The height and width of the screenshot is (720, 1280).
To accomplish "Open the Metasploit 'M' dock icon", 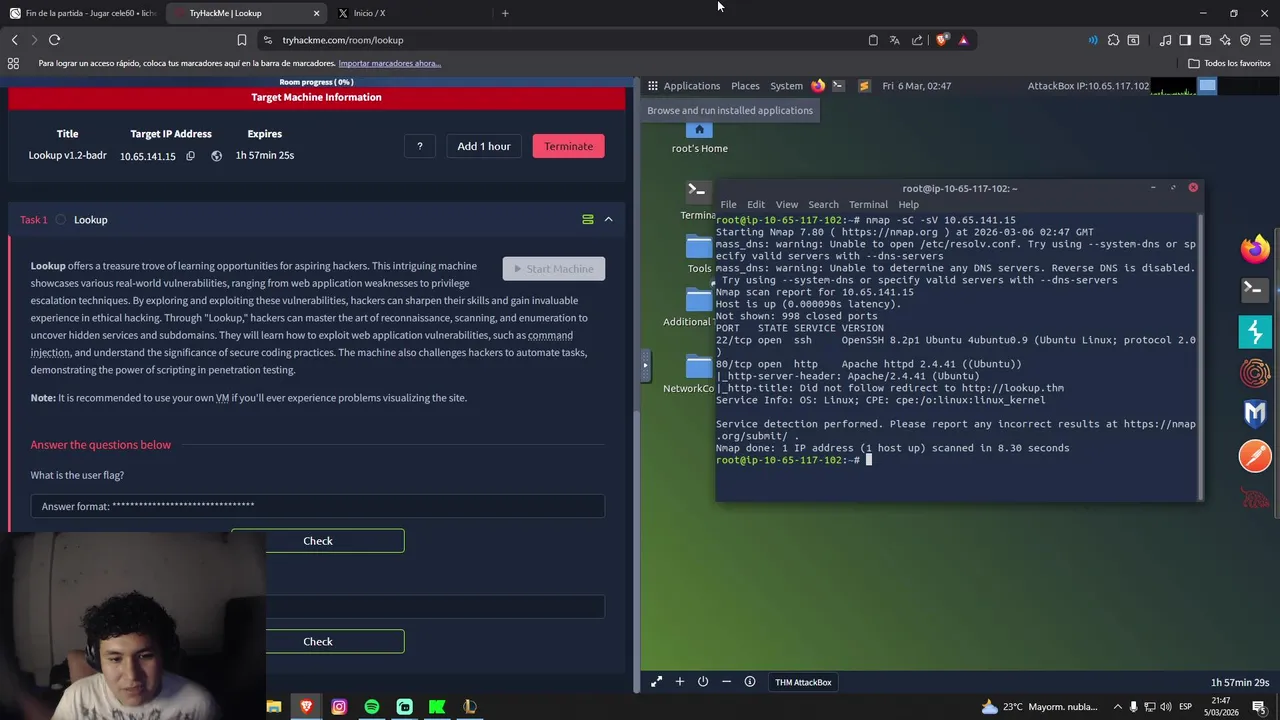I will tap(1255, 413).
